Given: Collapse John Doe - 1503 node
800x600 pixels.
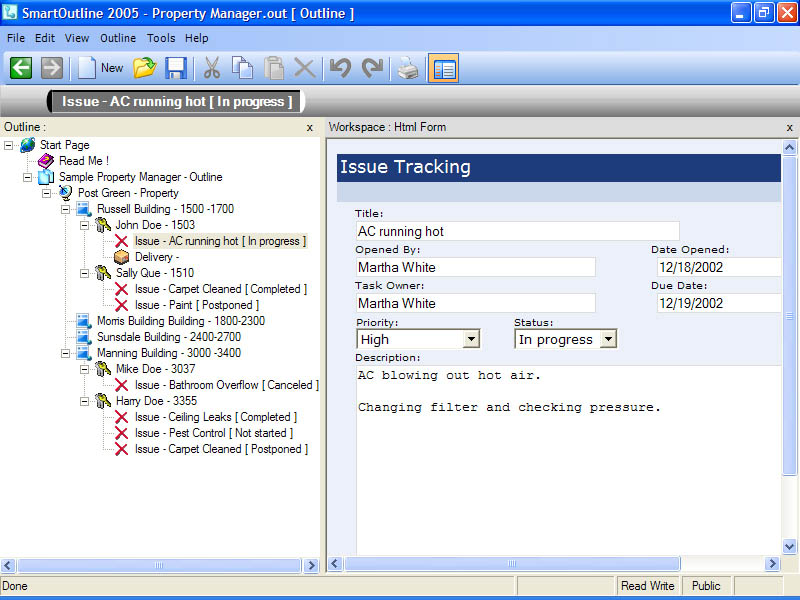Looking at the screenshot, I should point(84,225).
